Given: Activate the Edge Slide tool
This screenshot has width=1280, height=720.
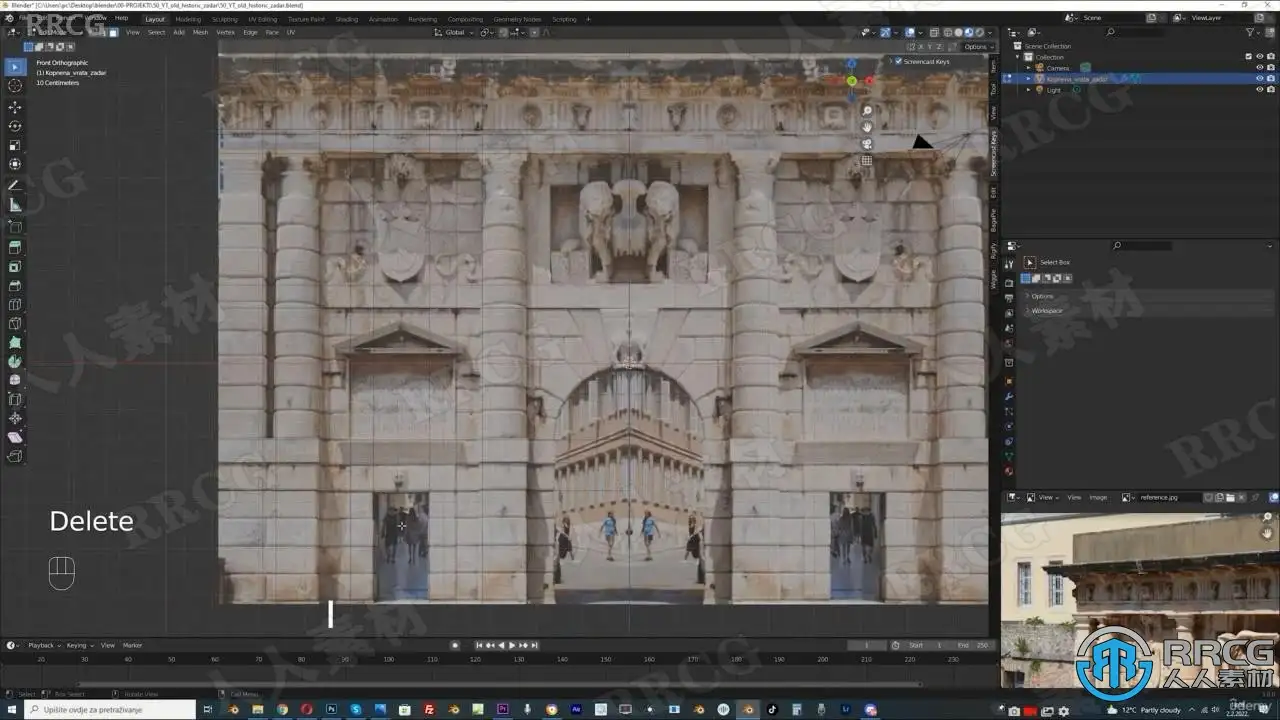Looking at the screenshot, I should pyautogui.click(x=15, y=400).
